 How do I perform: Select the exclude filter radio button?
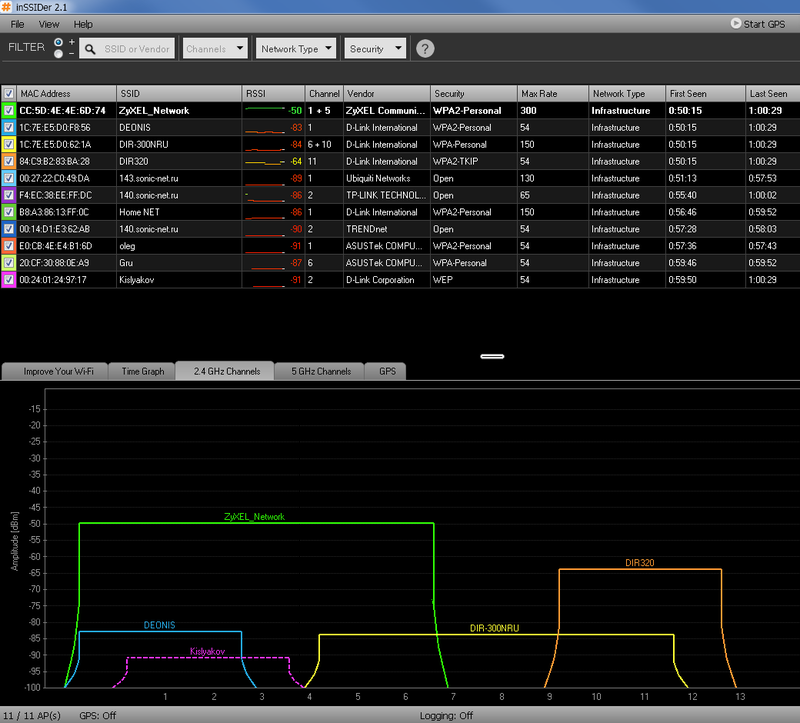pos(59,54)
